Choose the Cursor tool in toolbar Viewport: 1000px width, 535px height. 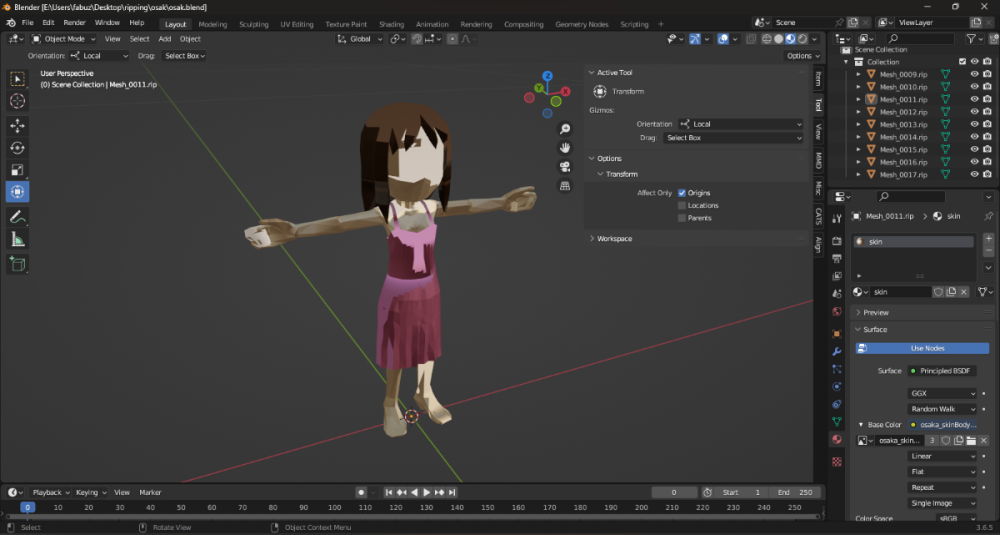pos(18,101)
